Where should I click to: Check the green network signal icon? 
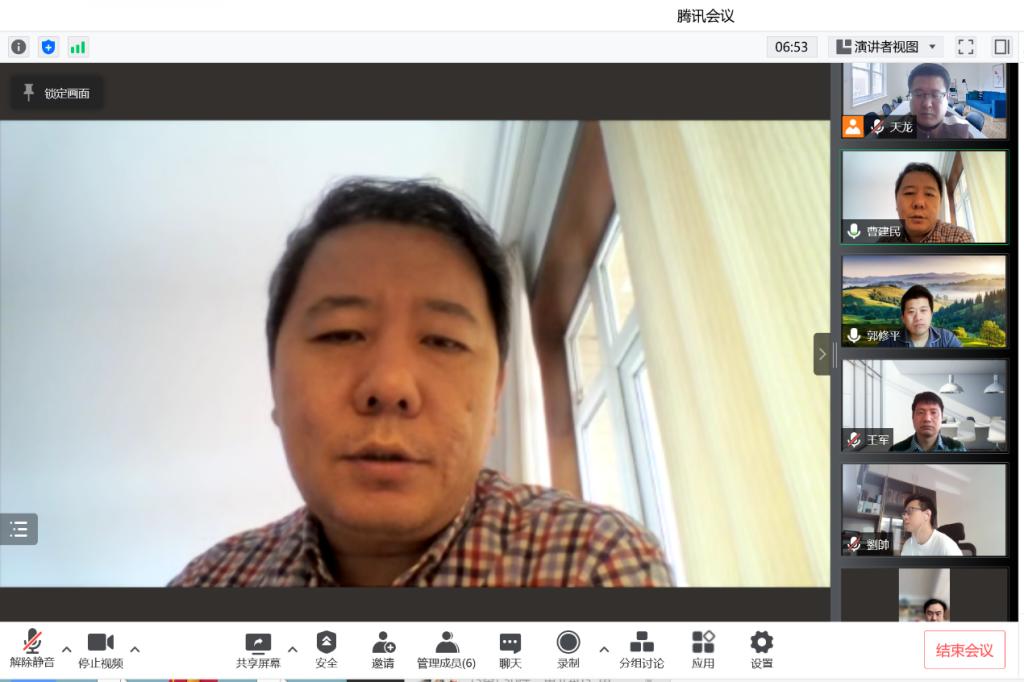[78, 47]
